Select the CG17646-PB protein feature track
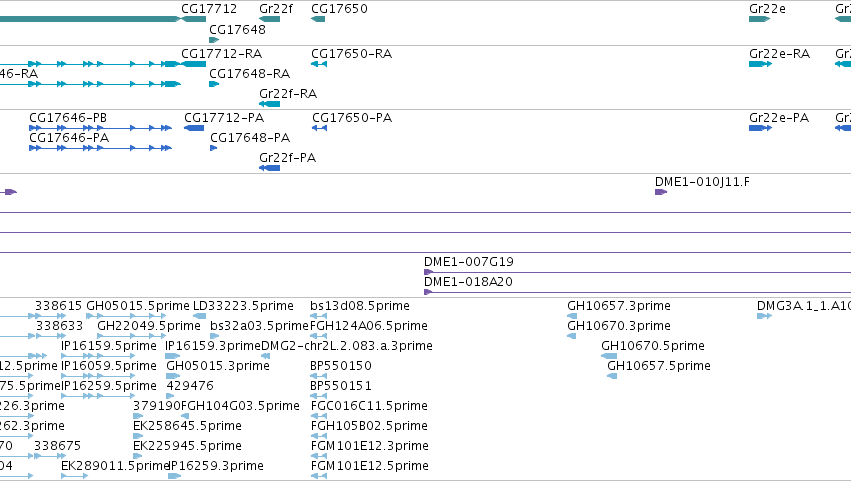This screenshot has height=481, width=851. coord(100,128)
